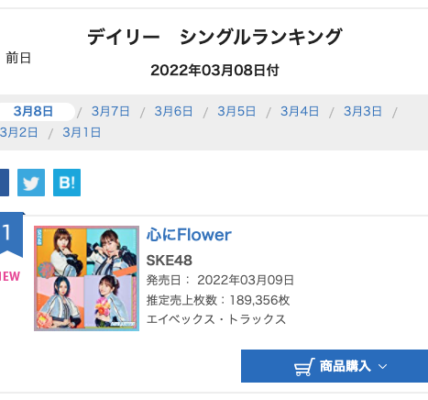Expand the 商品購入 dropdown chevron
The width and height of the screenshot is (428, 400).
(x=383, y=367)
